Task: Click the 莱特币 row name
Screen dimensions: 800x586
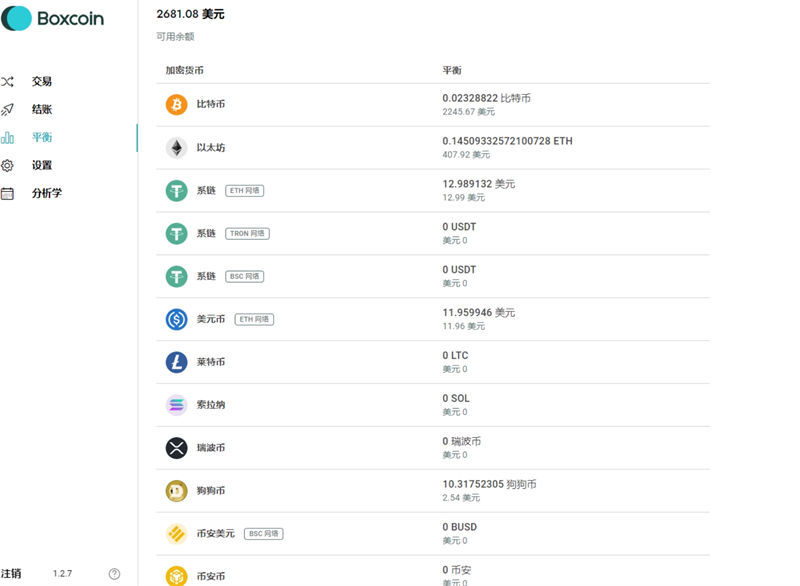Action: point(211,362)
